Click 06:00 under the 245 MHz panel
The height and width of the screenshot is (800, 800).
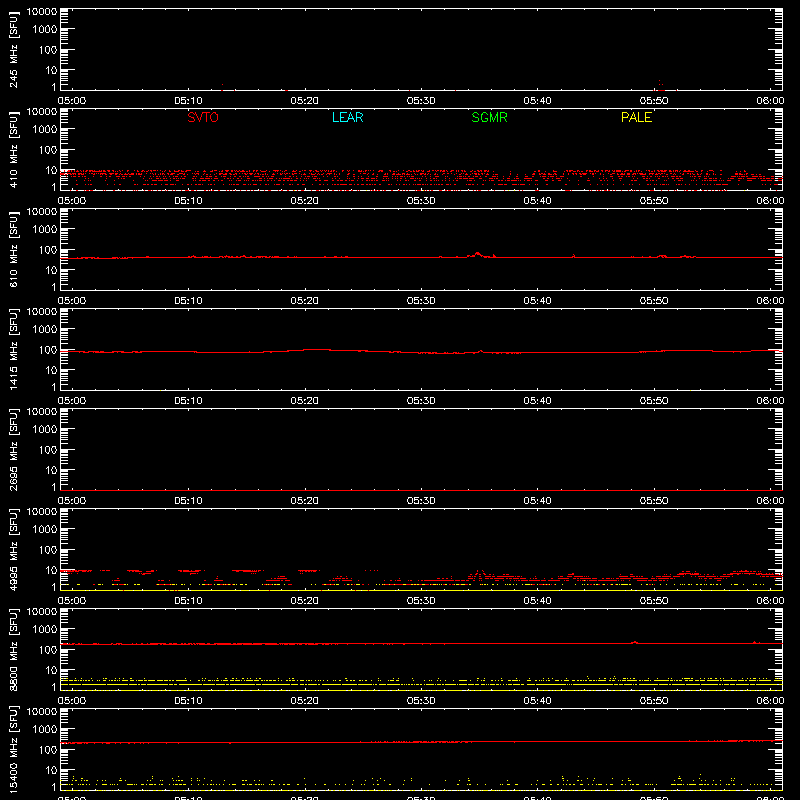[770, 101]
